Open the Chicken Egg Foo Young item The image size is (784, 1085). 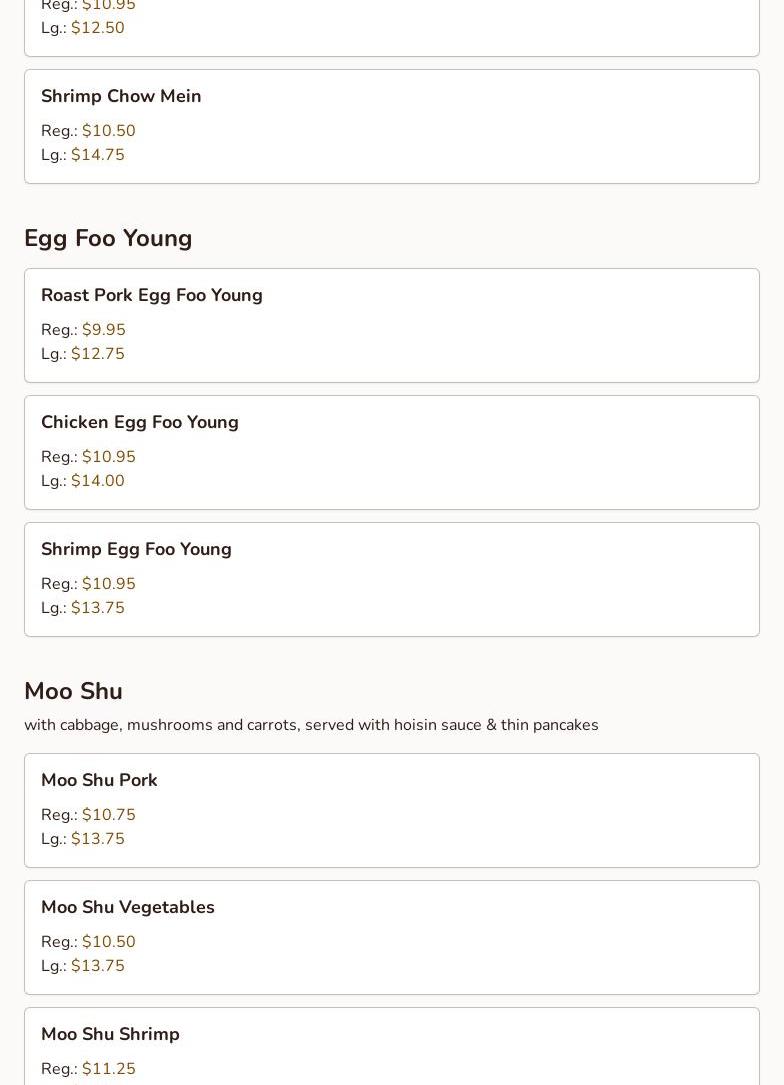[x=140, y=422]
